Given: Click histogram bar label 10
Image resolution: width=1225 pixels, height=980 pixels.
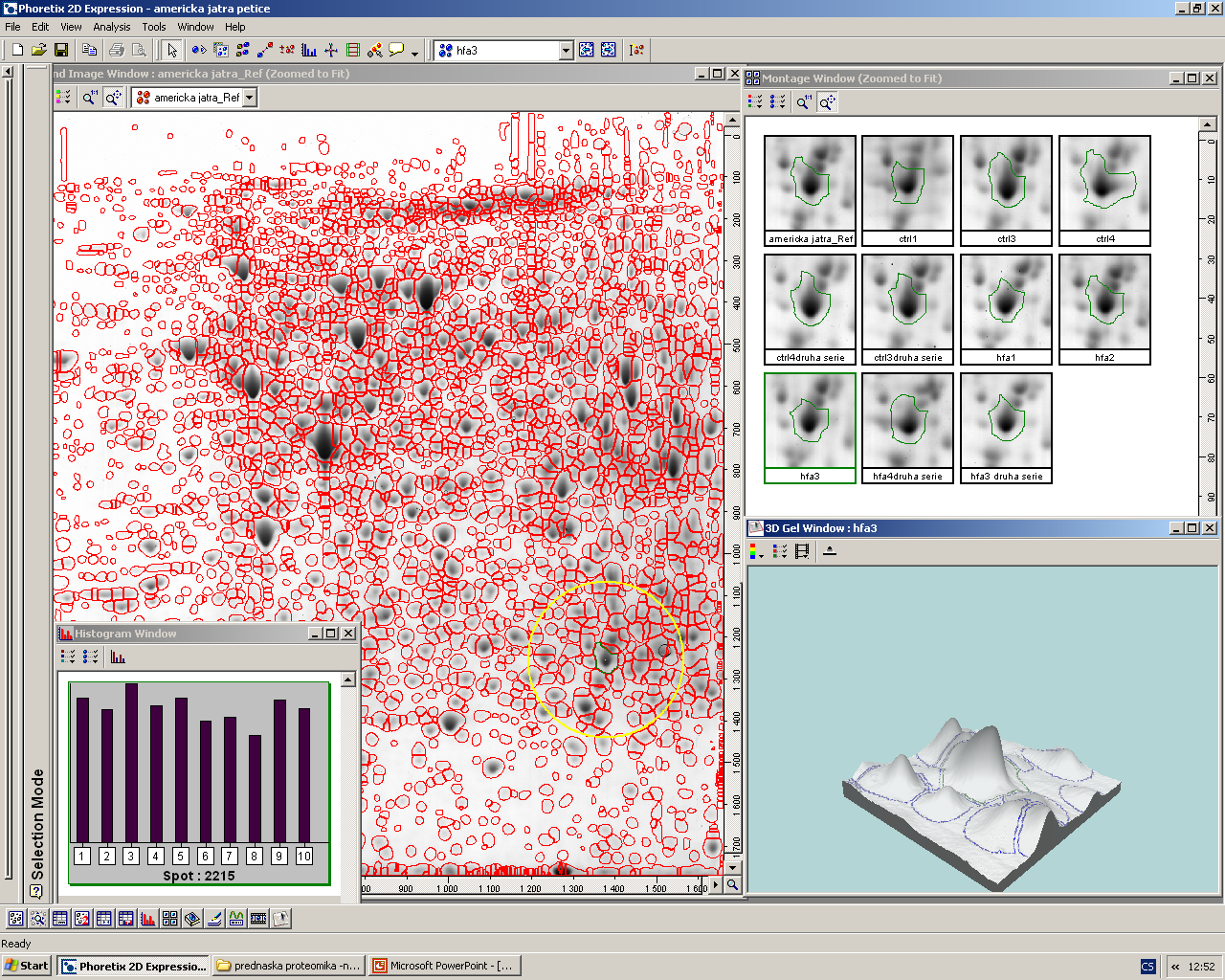Looking at the screenshot, I should tap(304, 856).
